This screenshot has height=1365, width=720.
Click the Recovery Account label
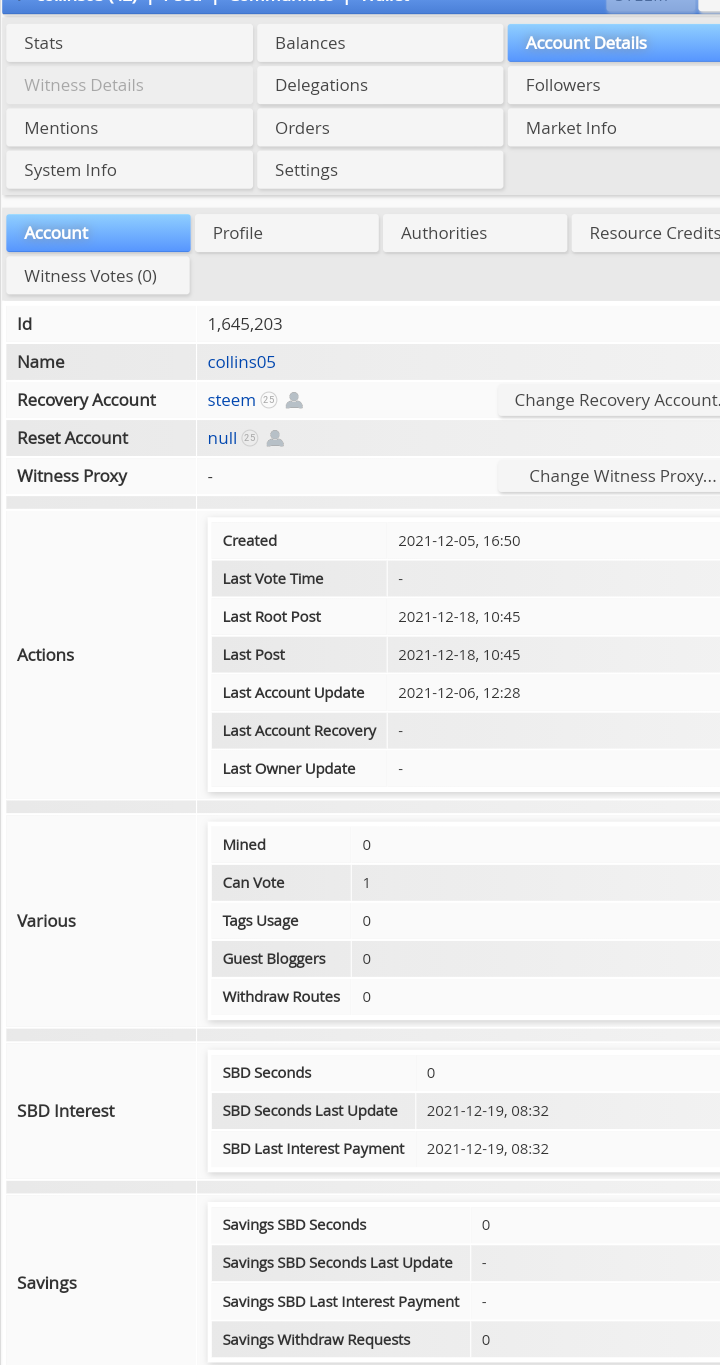[x=87, y=400]
